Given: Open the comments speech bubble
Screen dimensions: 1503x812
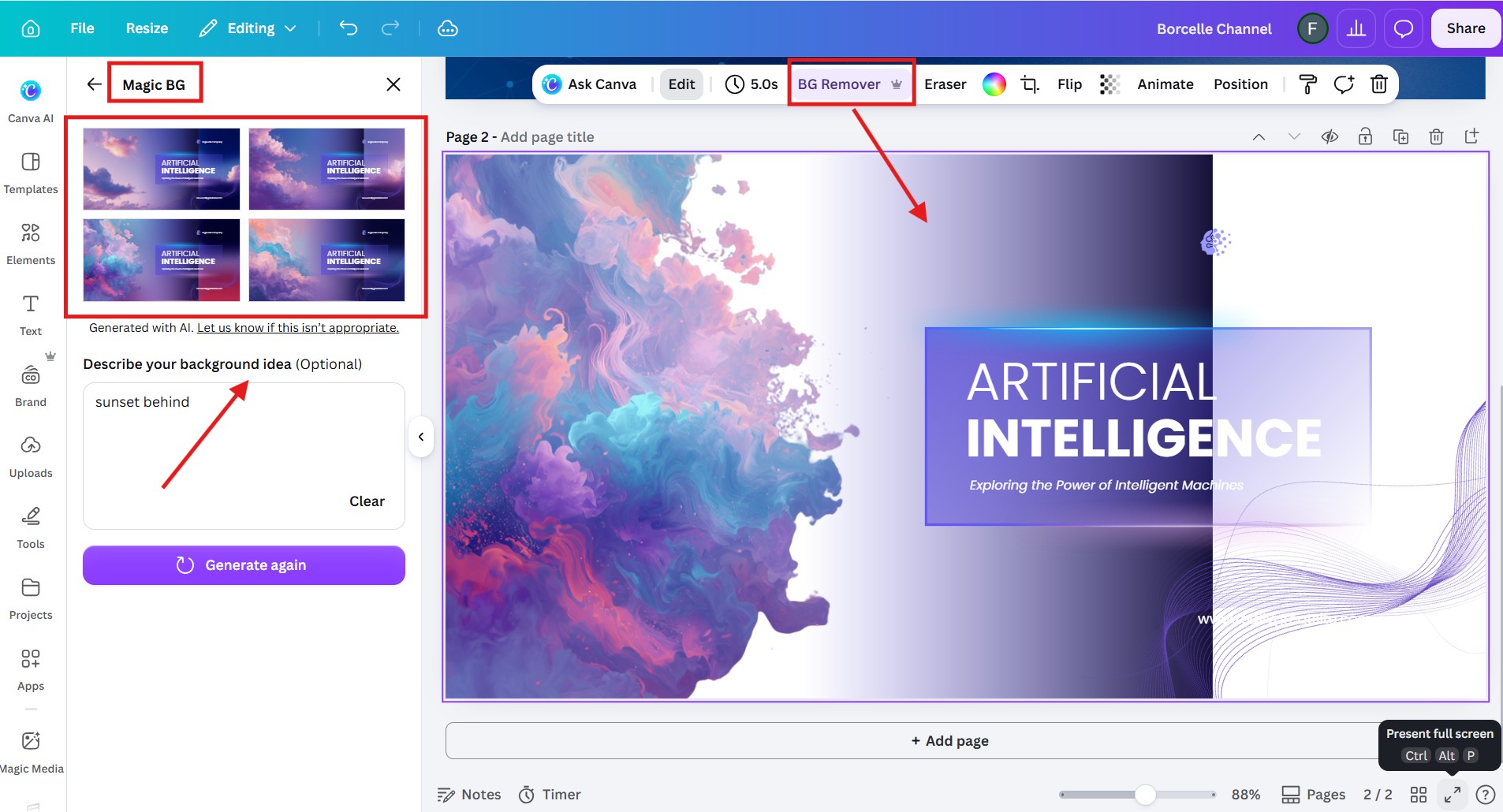Looking at the screenshot, I should (x=1404, y=28).
